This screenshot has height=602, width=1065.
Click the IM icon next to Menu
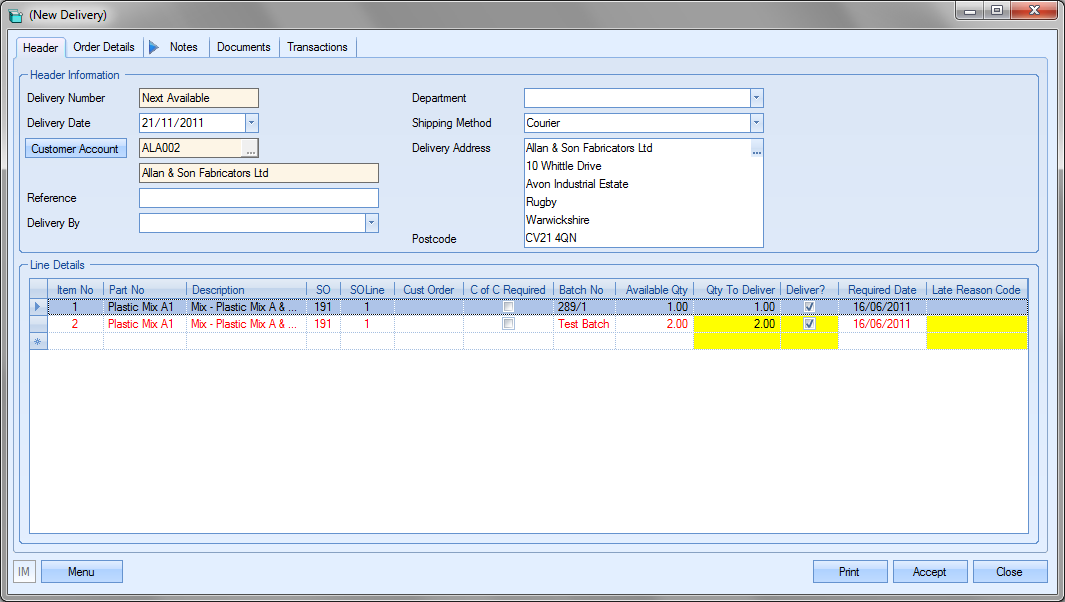point(24,572)
